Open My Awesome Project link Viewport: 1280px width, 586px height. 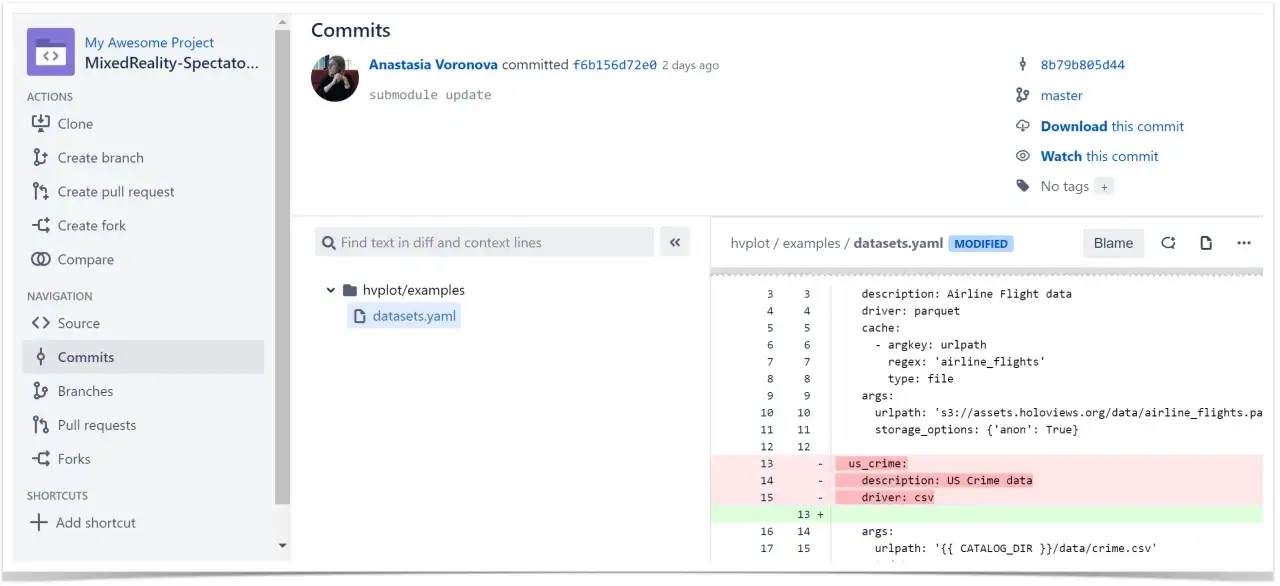(x=149, y=42)
